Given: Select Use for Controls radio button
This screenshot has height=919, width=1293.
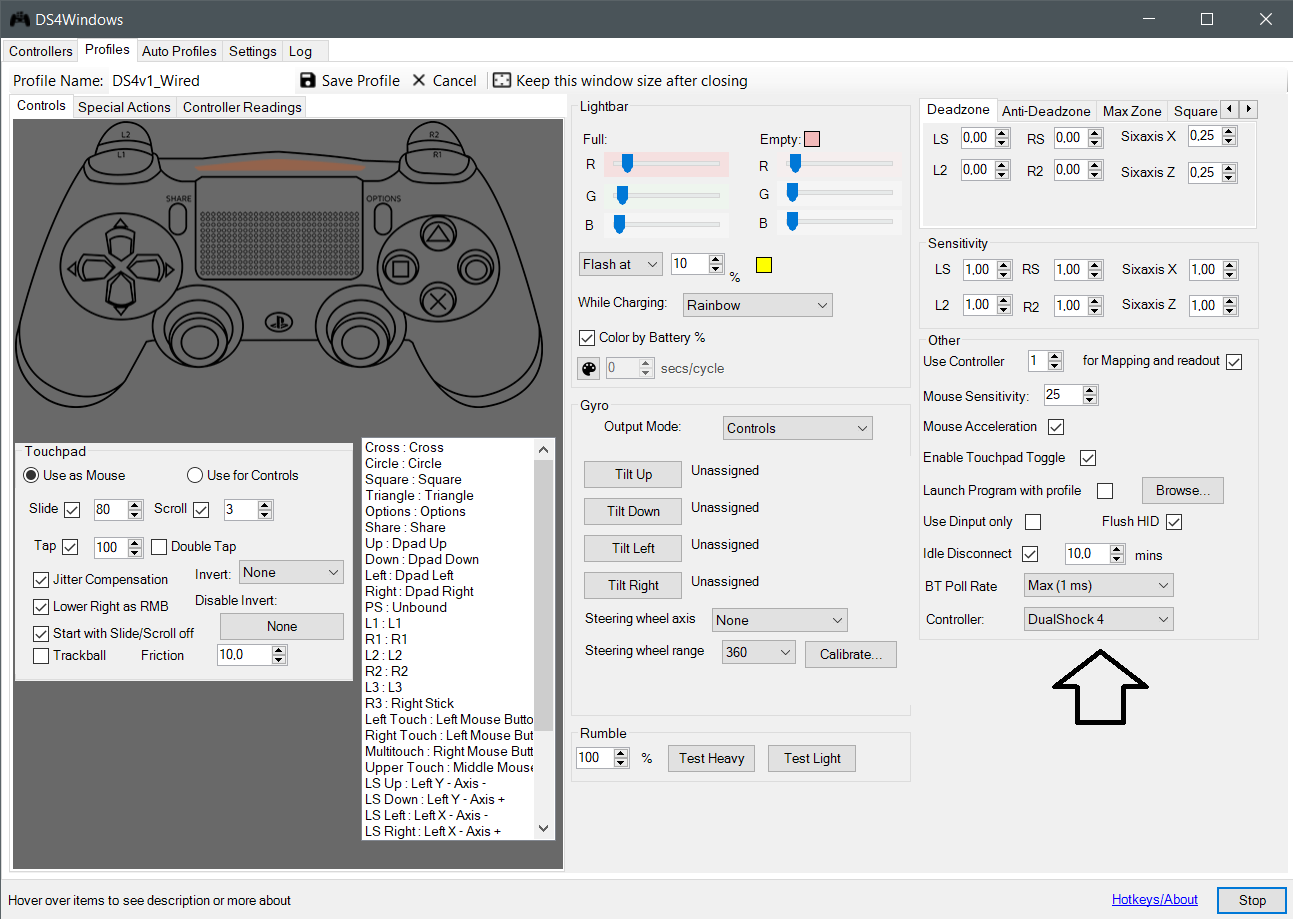Looking at the screenshot, I should point(195,475).
